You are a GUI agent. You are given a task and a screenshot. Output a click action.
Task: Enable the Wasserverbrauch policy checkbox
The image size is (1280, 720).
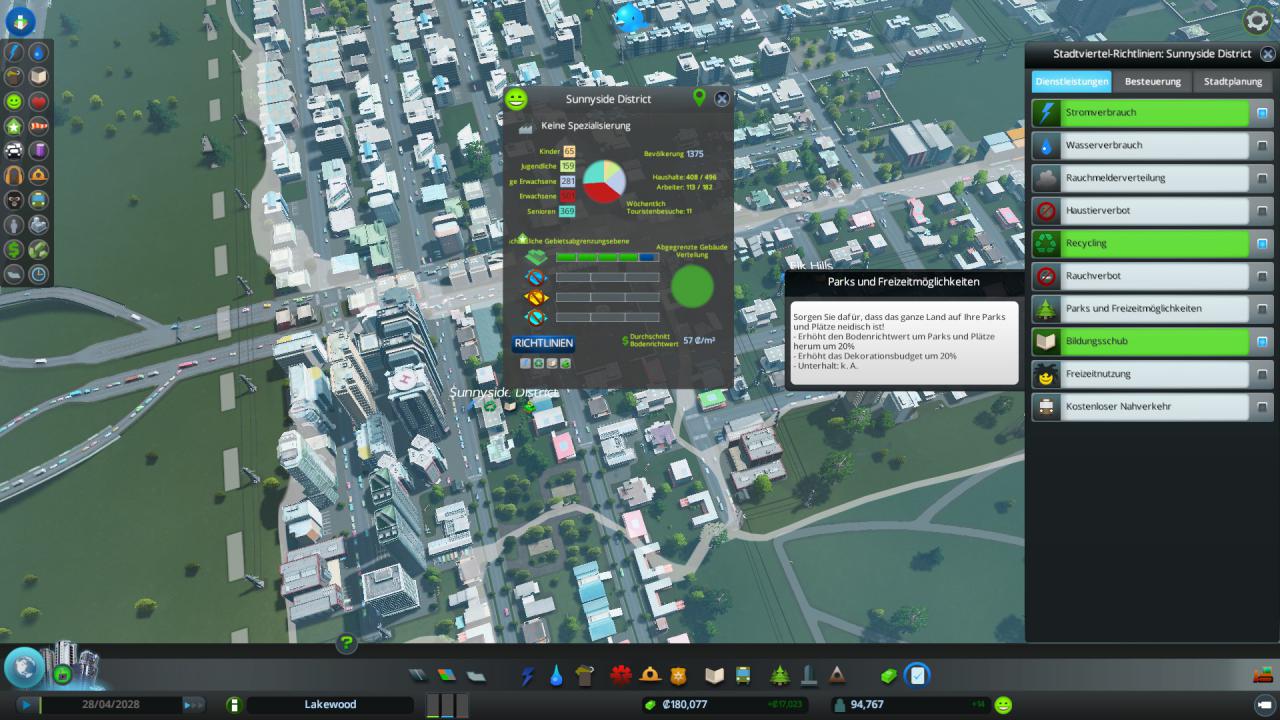coord(1262,146)
